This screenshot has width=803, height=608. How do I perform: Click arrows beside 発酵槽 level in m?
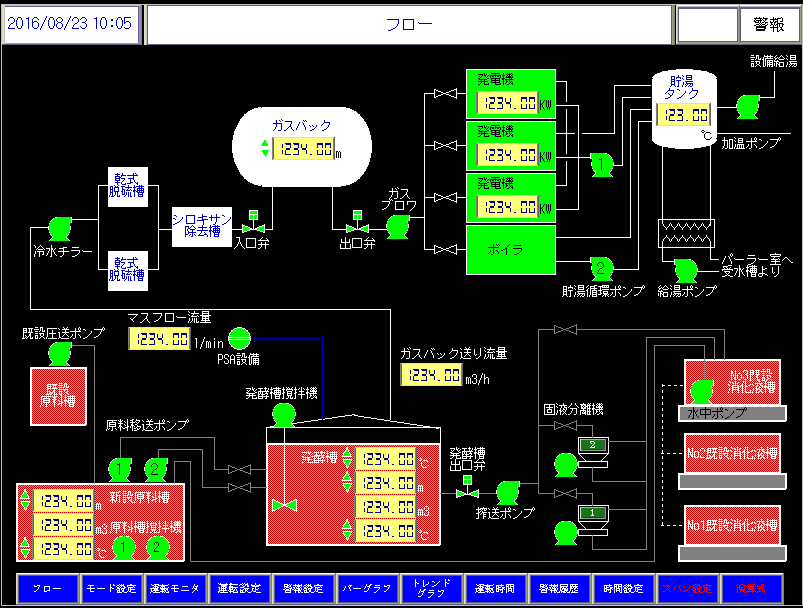point(347,483)
